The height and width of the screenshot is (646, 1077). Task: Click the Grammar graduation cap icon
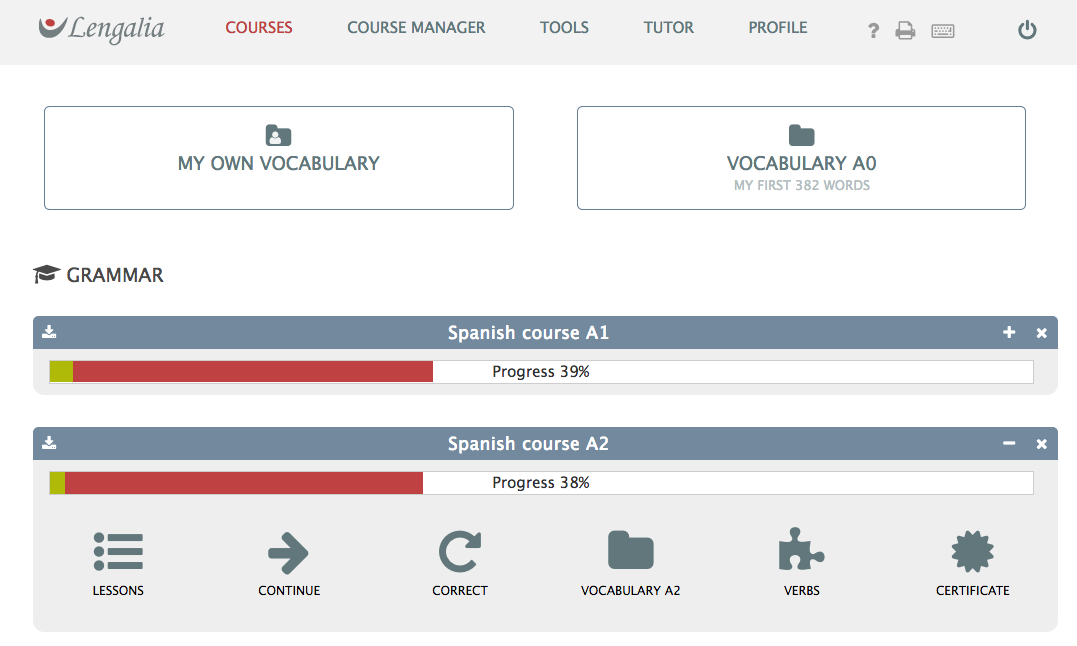(46, 274)
